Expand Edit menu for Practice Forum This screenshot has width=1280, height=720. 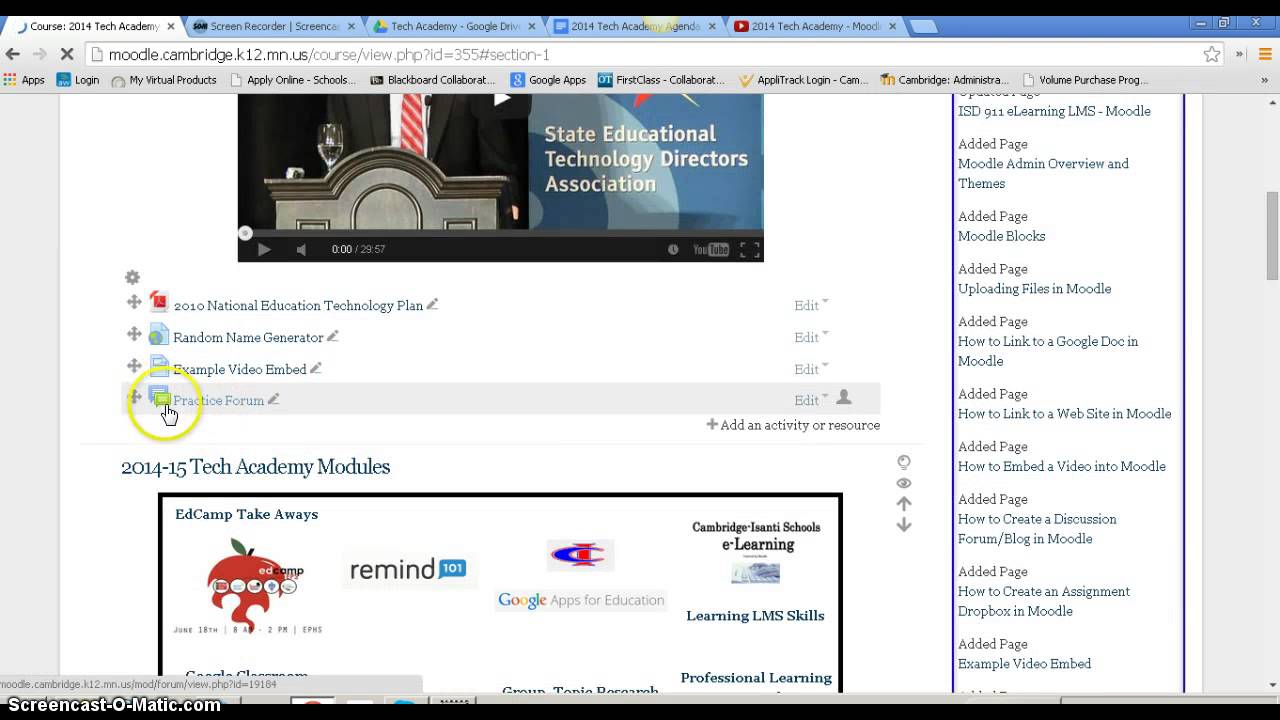pos(811,400)
